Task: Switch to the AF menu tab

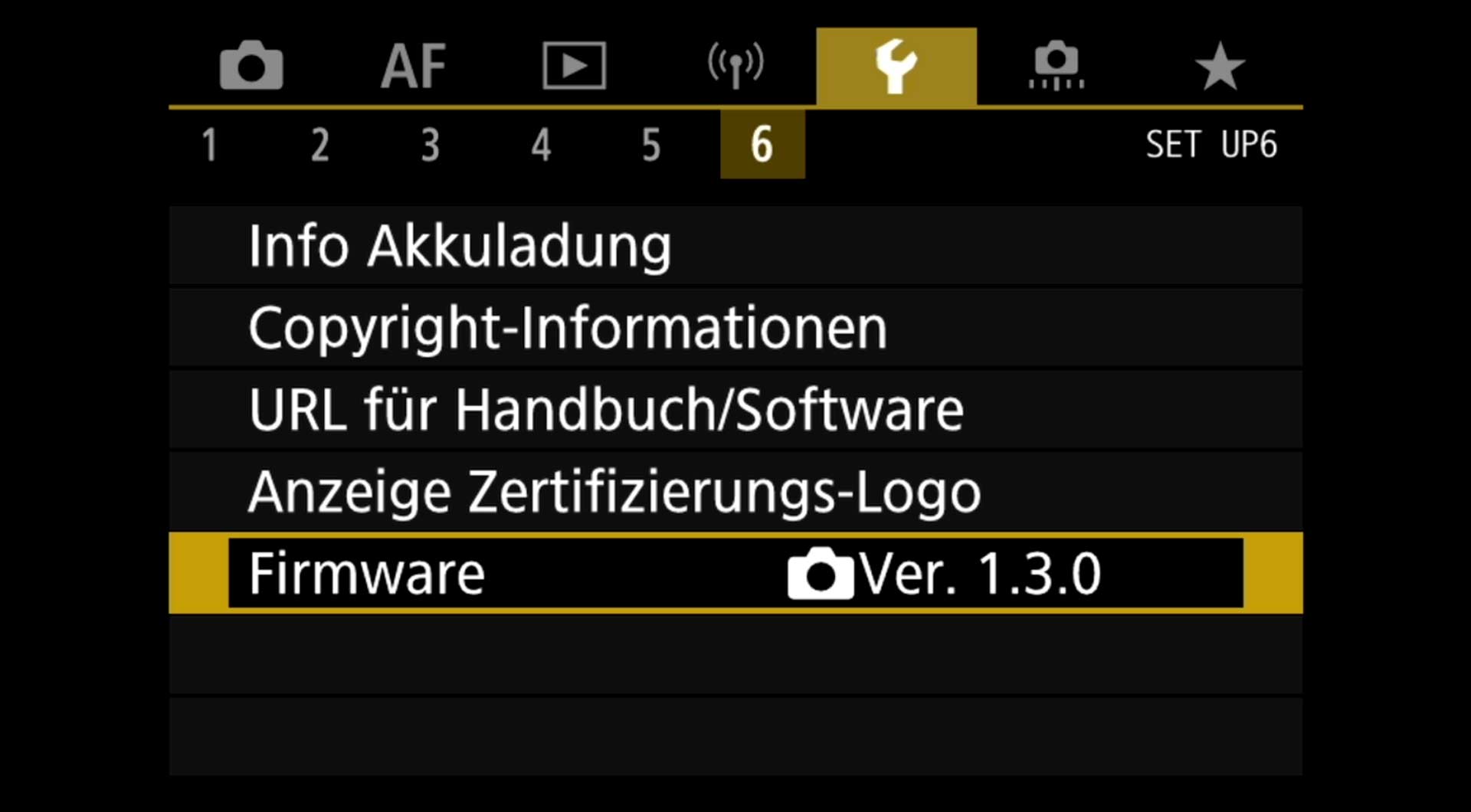Action: pyautogui.click(x=414, y=67)
